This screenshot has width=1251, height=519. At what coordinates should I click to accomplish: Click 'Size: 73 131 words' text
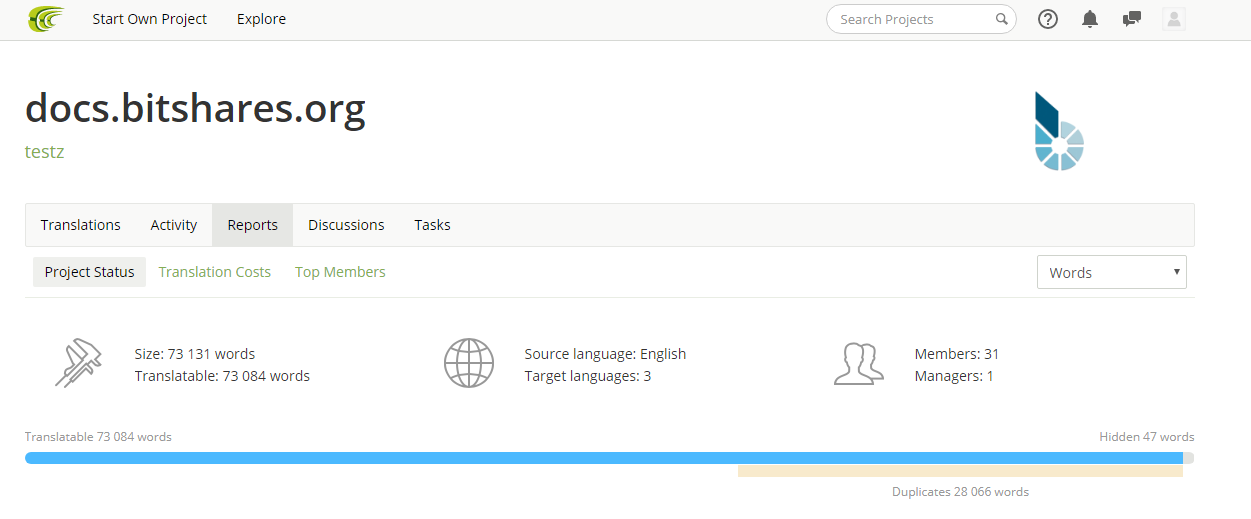195,354
